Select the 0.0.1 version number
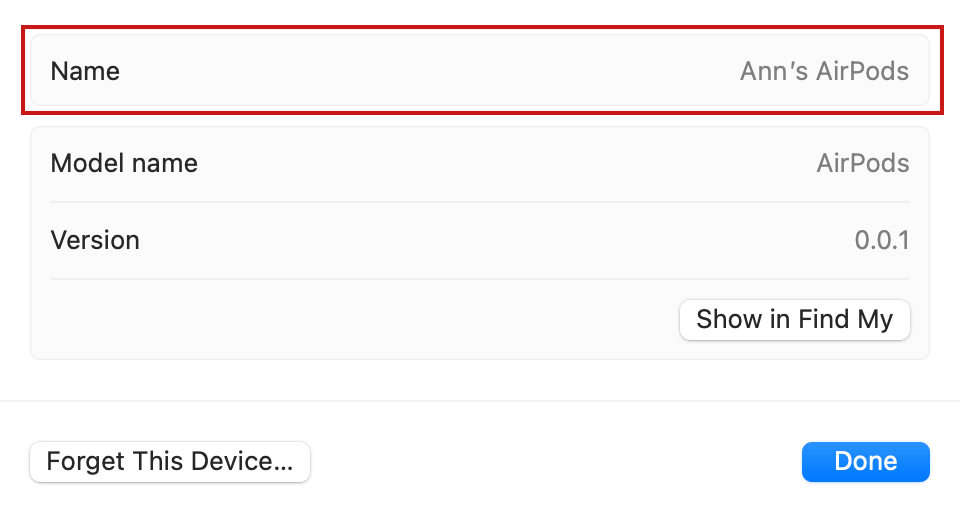Screen dimensions: 960x516 881,241
